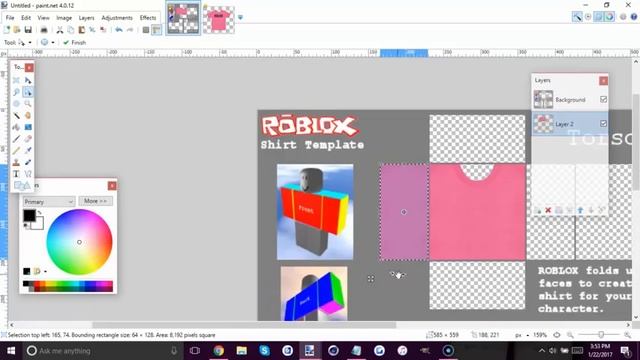Click the Cut scissors icon
The image size is (640, 360).
(x=60, y=30)
